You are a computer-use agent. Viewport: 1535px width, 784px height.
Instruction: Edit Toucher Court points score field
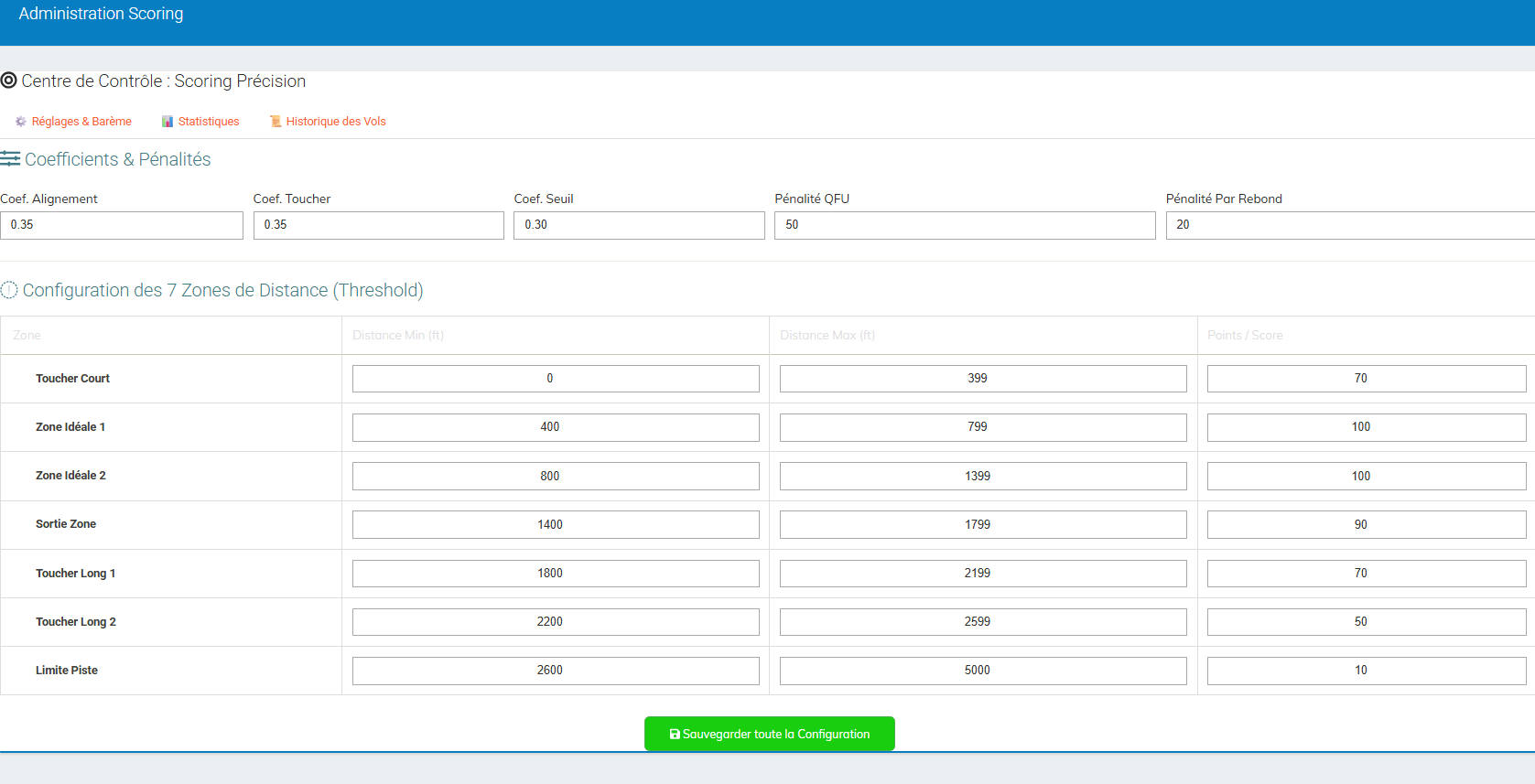(1367, 379)
